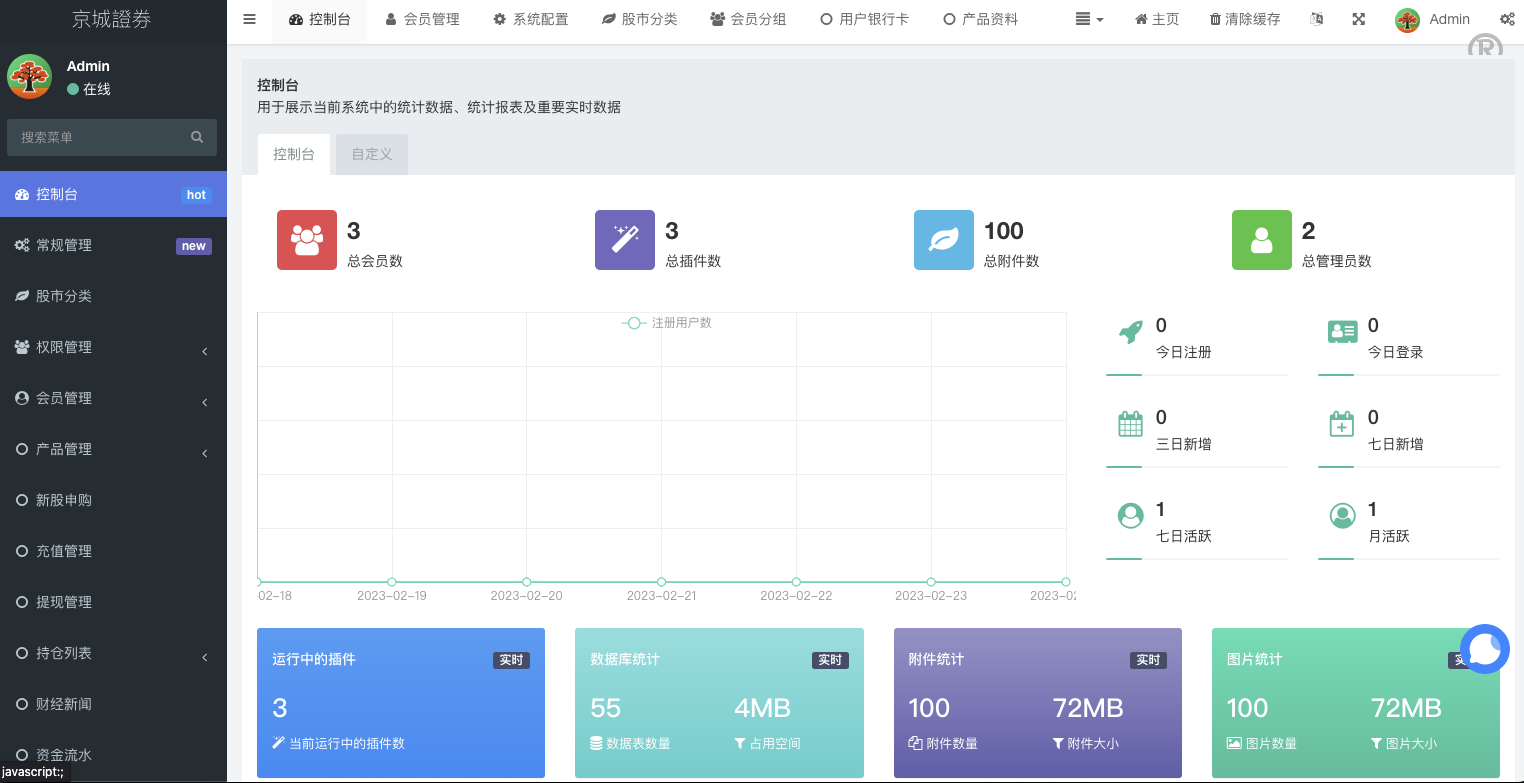Click the 清除缓存 button
This screenshot has height=783, width=1524.
click(x=1244, y=19)
